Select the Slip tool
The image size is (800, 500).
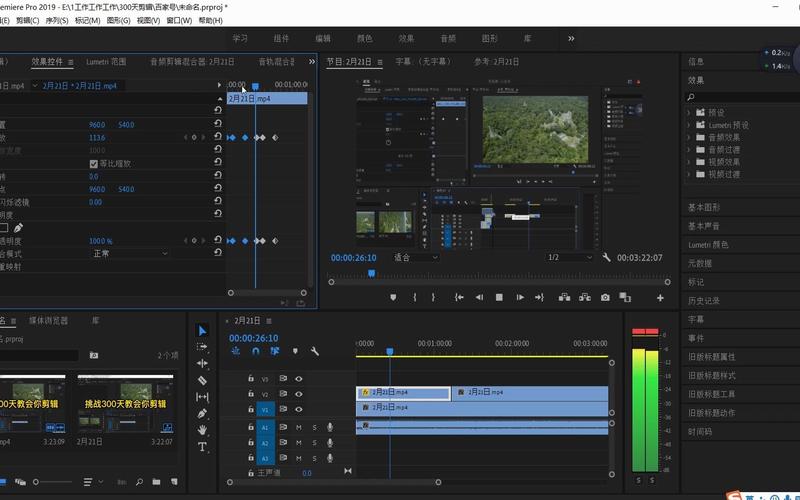tap(202, 396)
